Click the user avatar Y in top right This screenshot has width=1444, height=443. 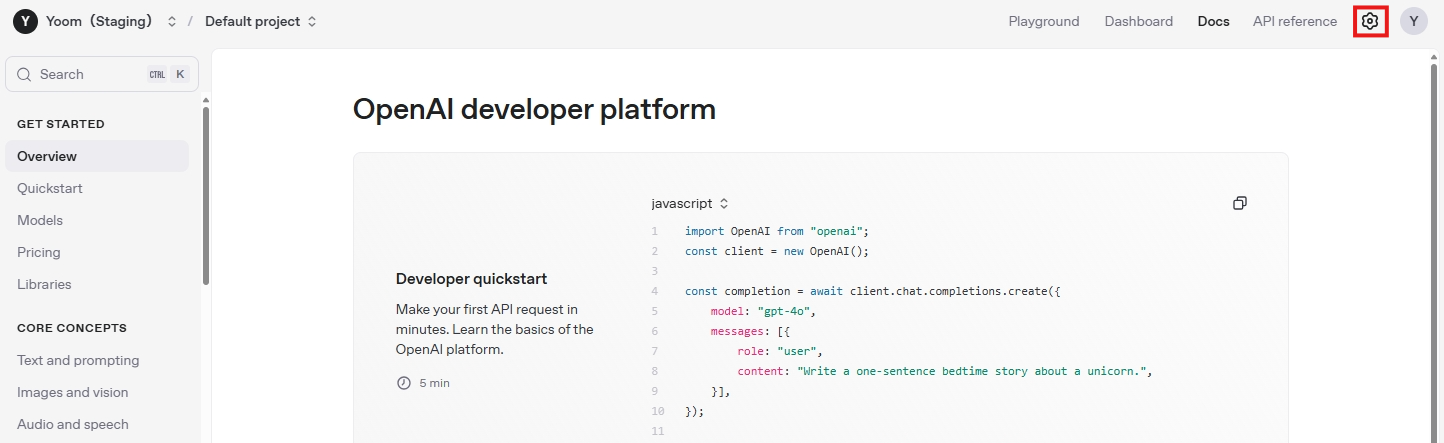coord(1414,21)
